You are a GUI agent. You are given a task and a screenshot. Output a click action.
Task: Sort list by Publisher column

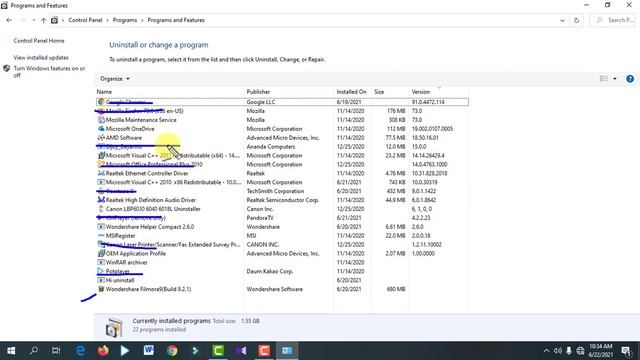click(x=258, y=92)
